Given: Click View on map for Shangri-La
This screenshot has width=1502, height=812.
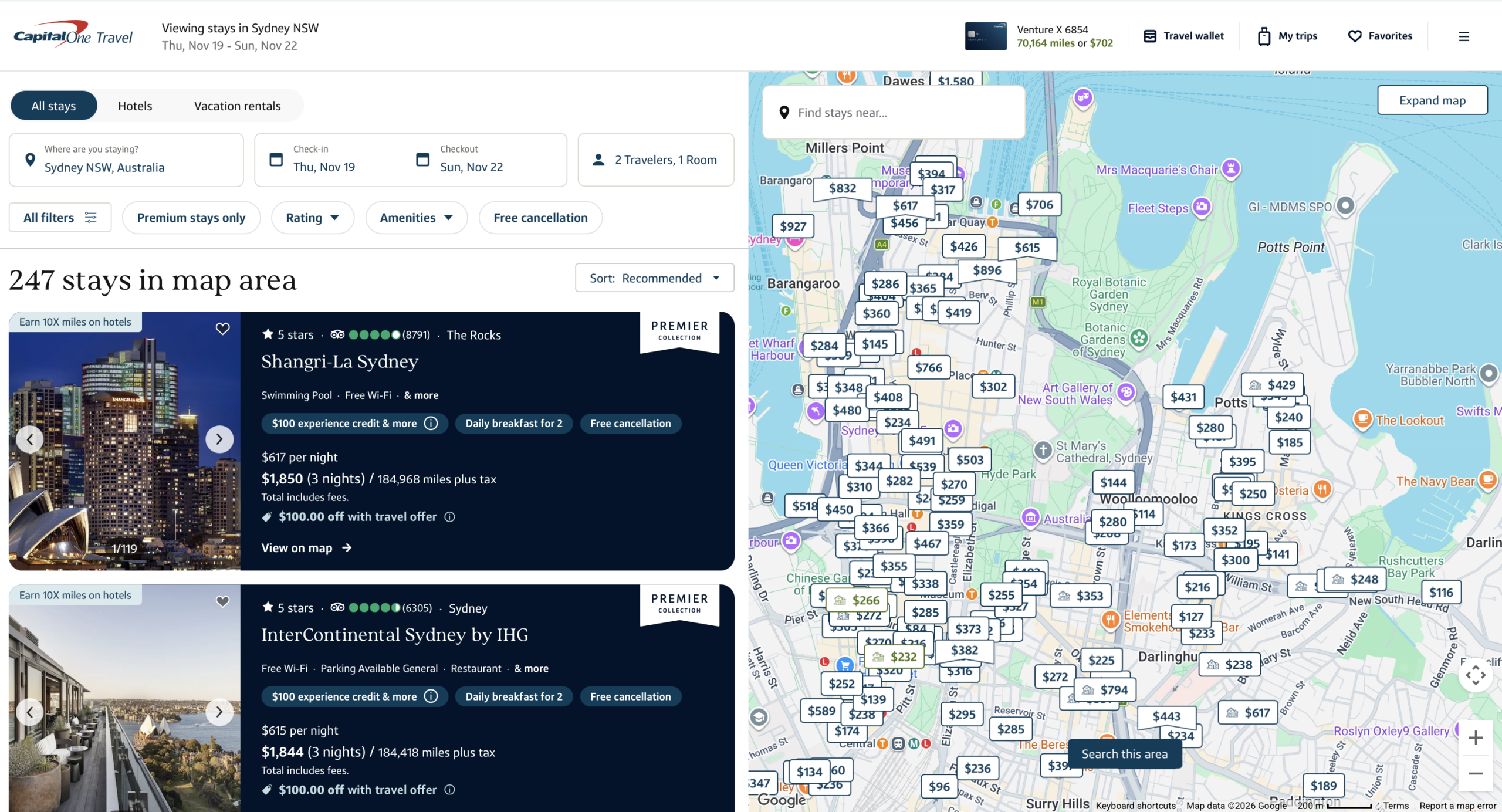Looking at the screenshot, I should click(x=307, y=547).
